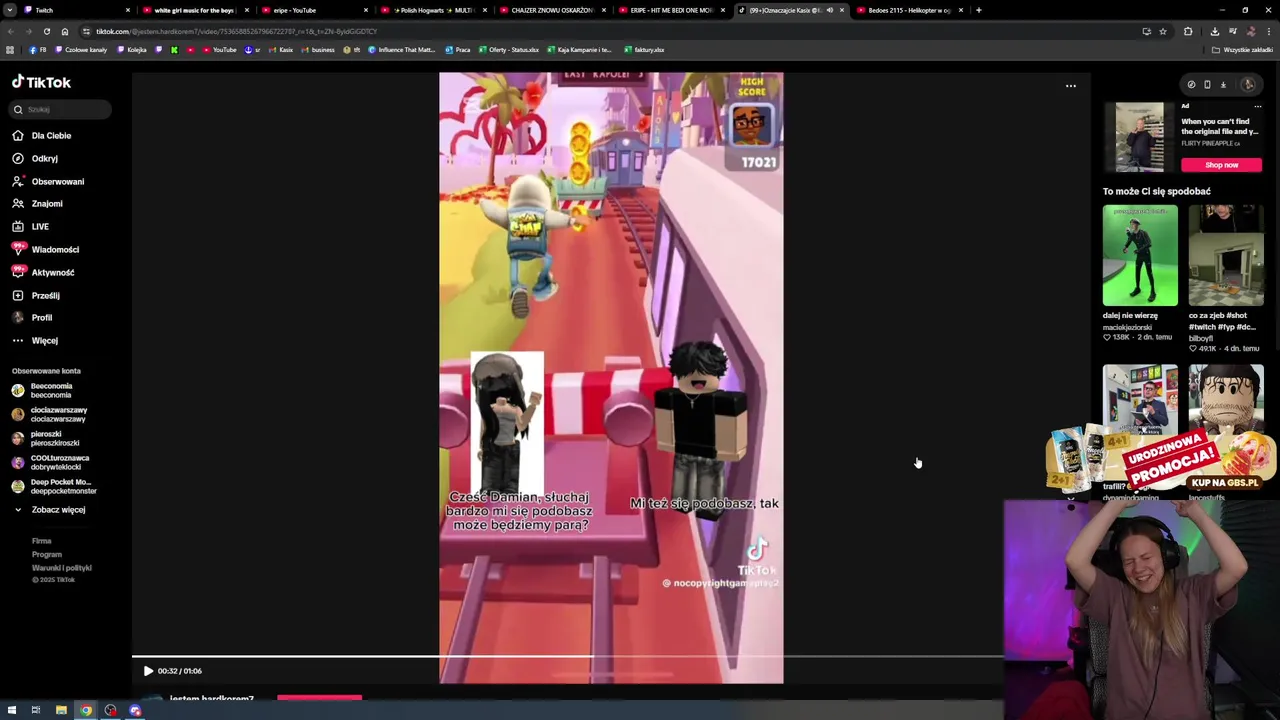
Task: Open Task View on taskbar
Action: click(35, 710)
